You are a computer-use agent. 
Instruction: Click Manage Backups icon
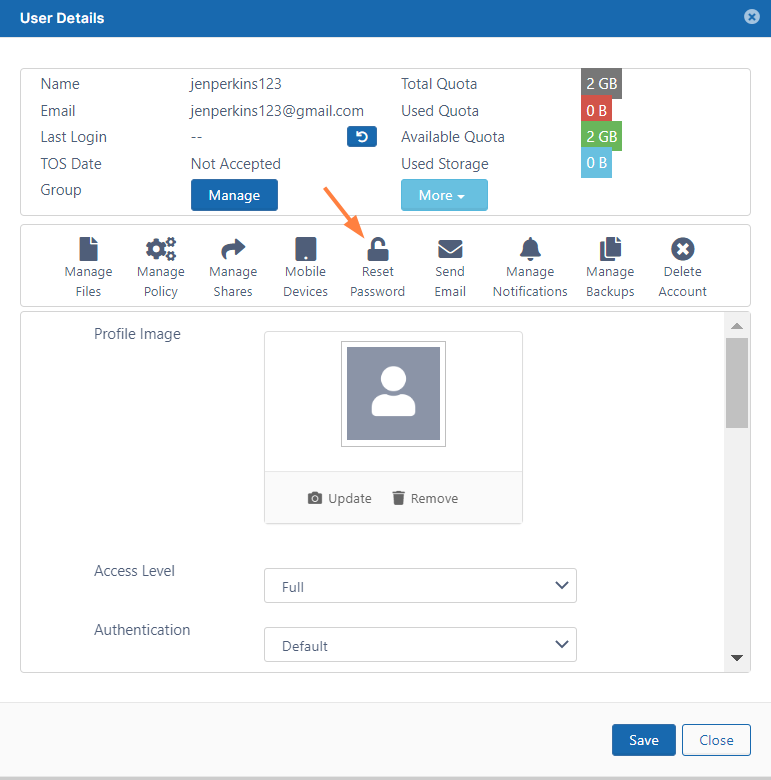[x=610, y=249]
